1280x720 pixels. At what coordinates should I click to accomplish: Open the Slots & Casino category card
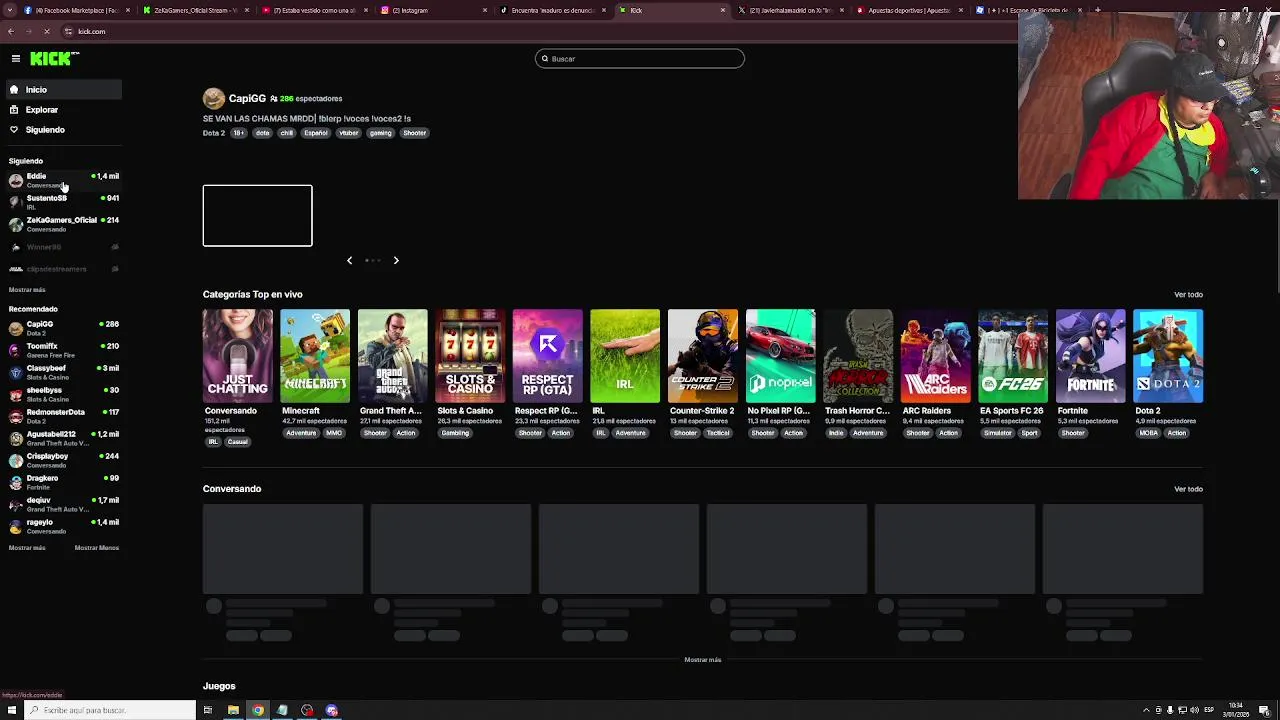(470, 356)
